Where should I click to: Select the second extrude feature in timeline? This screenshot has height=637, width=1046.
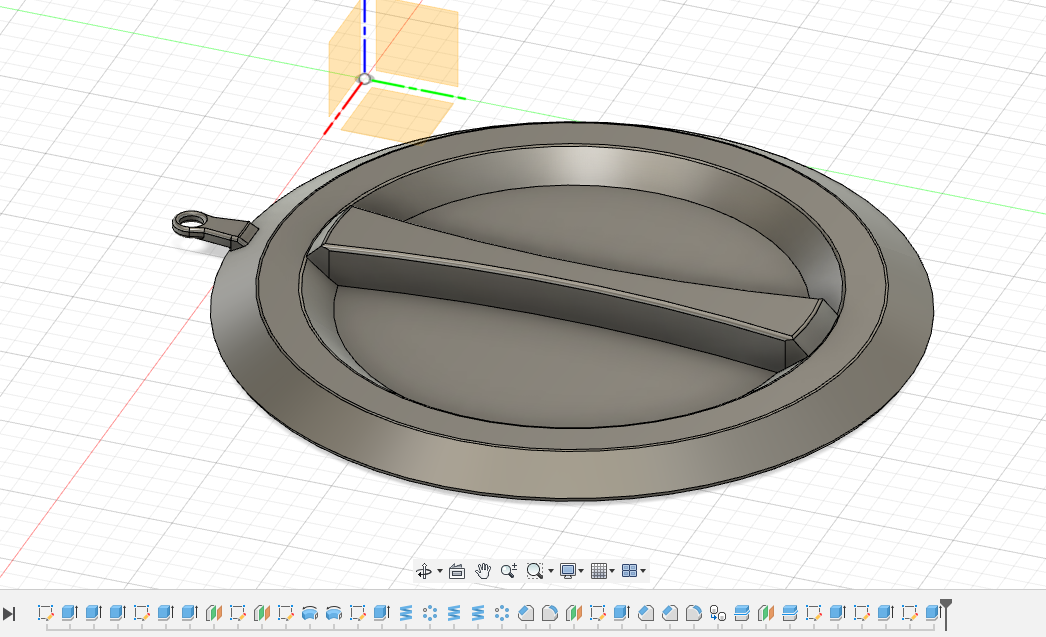pyautogui.click(x=93, y=613)
